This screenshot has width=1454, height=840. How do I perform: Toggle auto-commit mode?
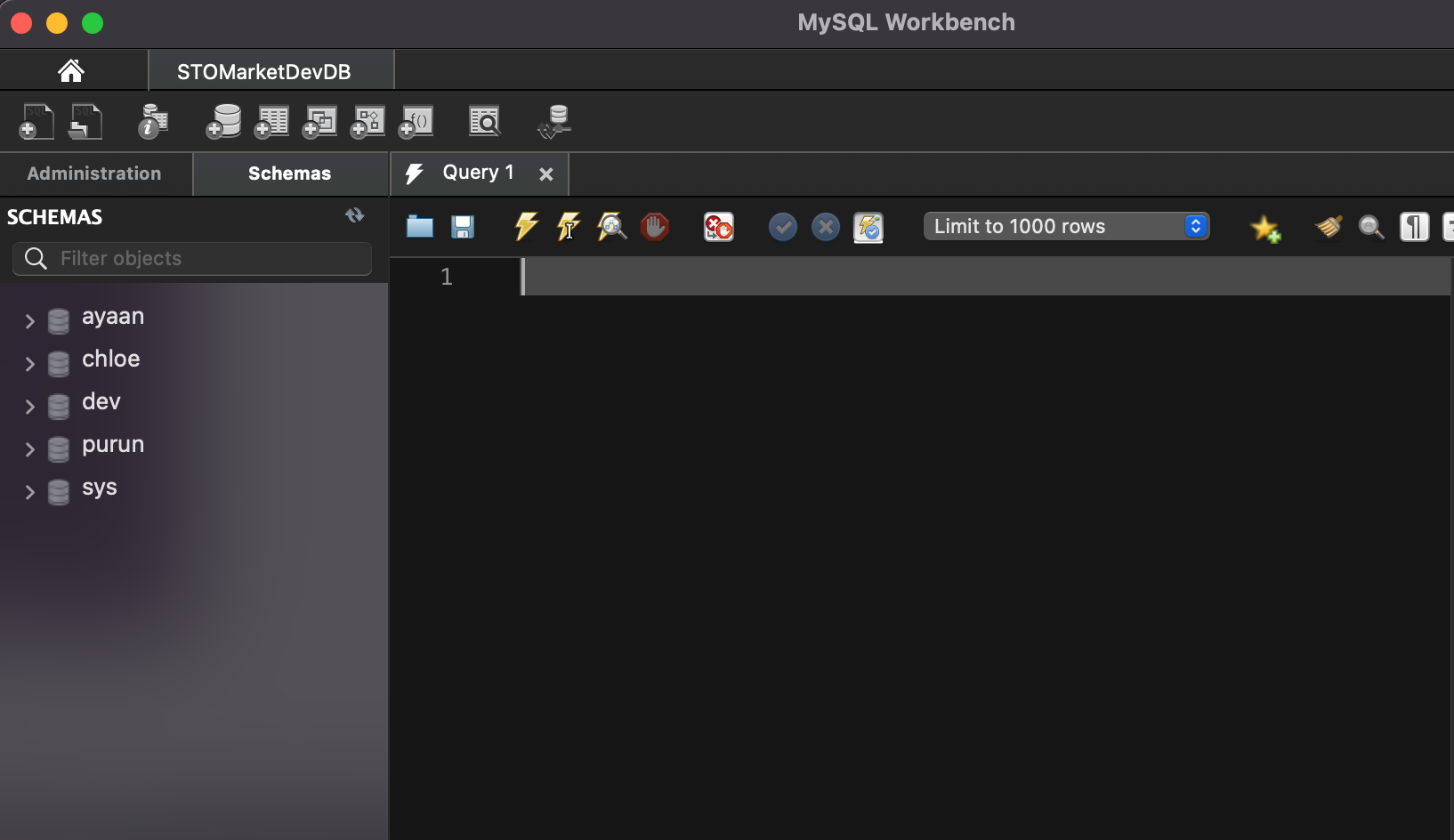click(x=868, y=227)
